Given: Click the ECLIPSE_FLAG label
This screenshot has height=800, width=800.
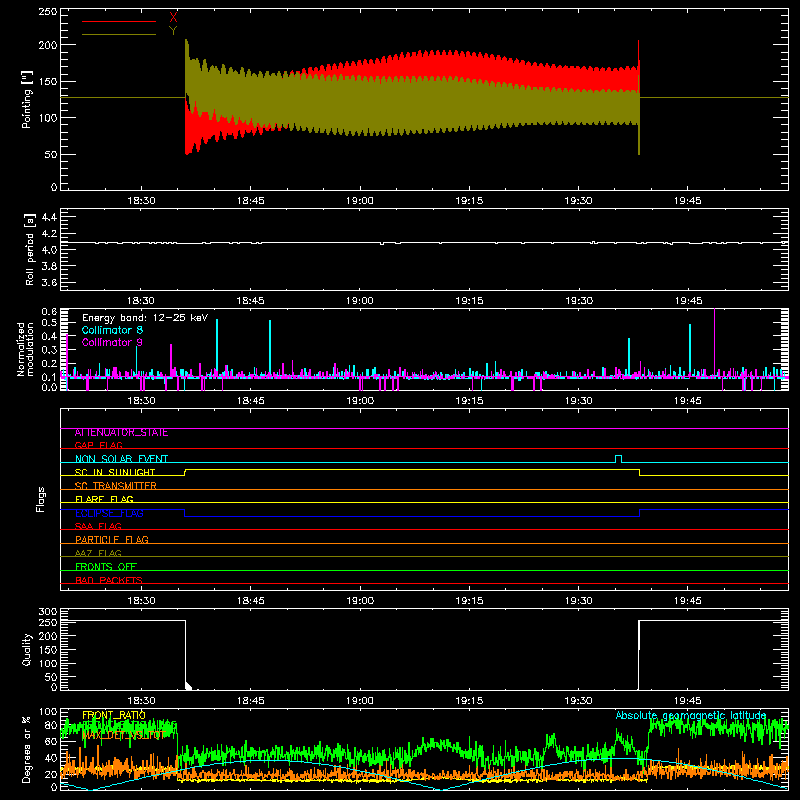Looking at the screenshot, I should (109, 513).
